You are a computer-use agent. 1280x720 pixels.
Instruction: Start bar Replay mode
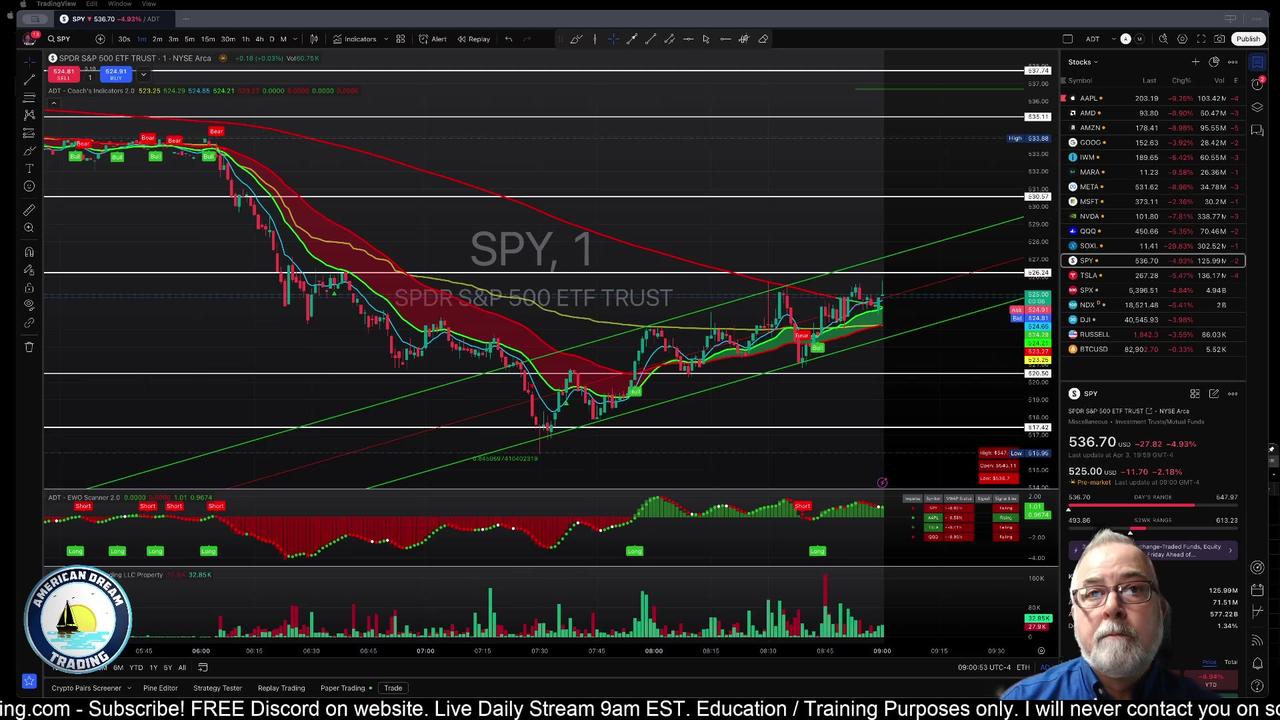pos(474,39)
